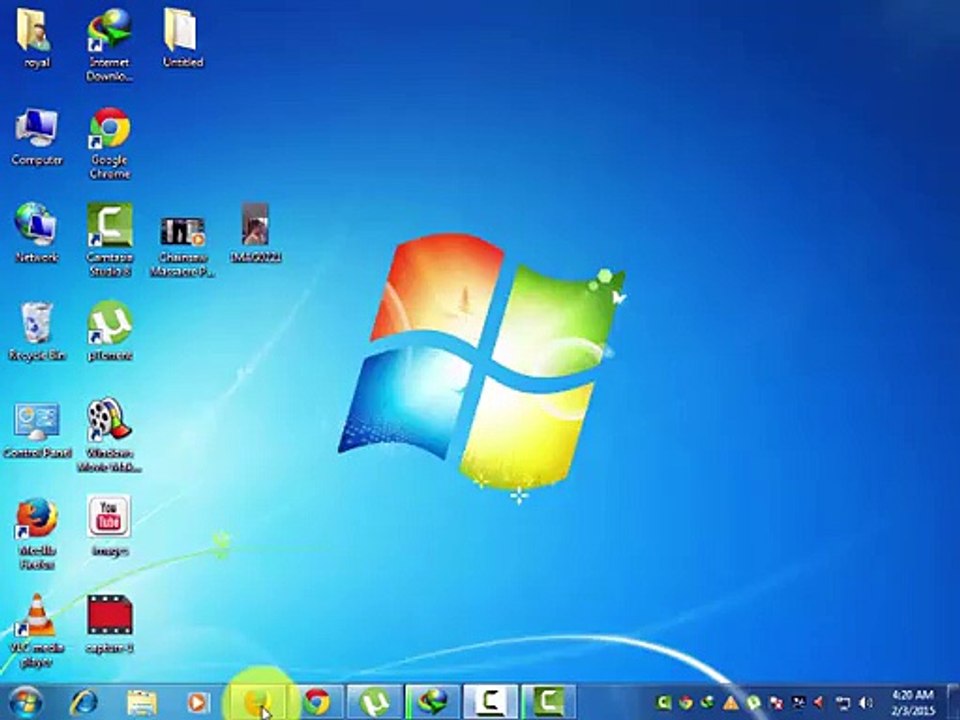Launch Windows Media Player from the taskbar

pos(197,702)
